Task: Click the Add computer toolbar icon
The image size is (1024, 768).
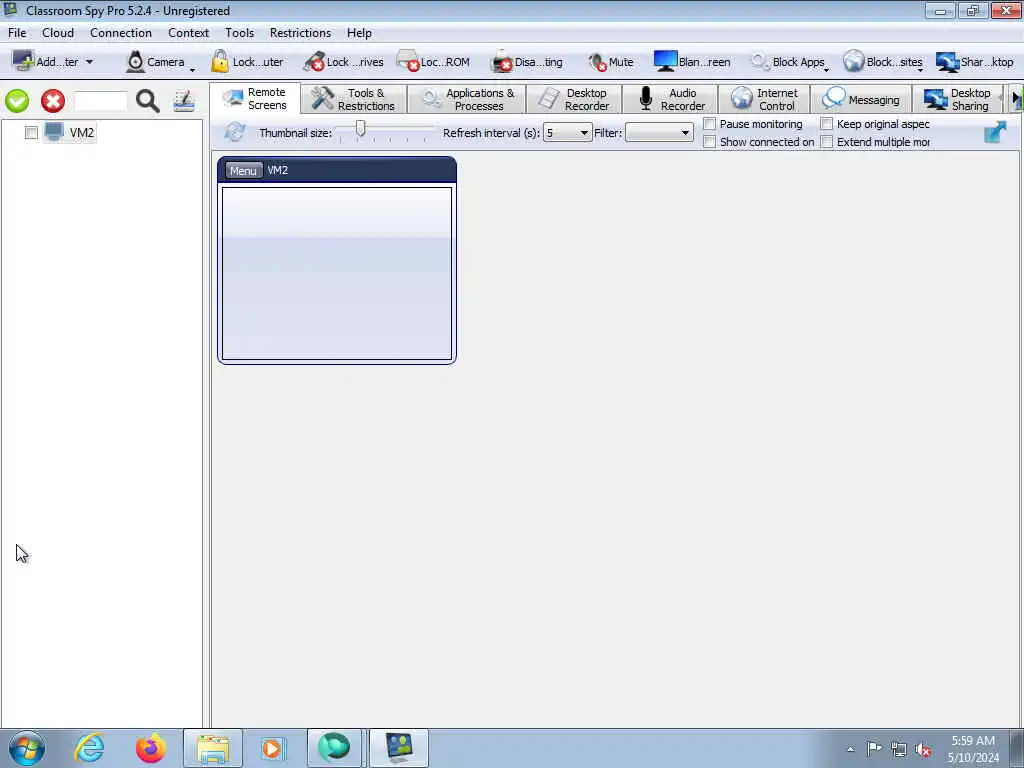Action: pos(24,61)
